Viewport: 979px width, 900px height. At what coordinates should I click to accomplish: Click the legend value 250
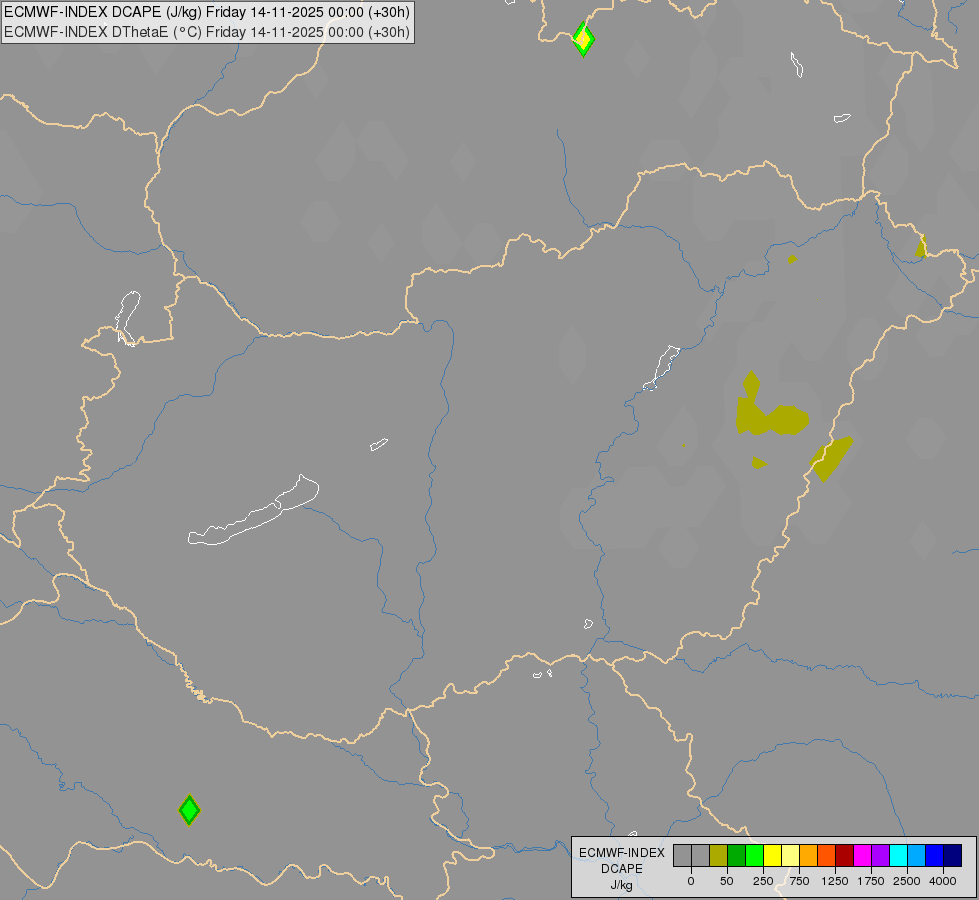pos(763,881)
